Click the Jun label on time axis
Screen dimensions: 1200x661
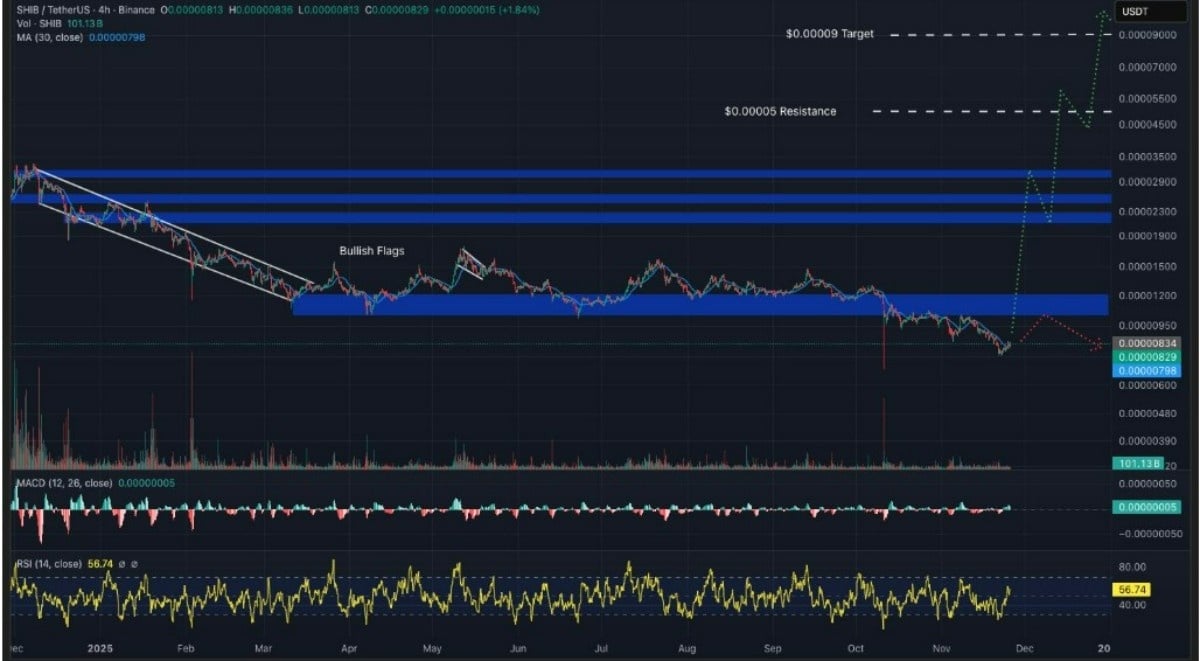click(518, 648)
